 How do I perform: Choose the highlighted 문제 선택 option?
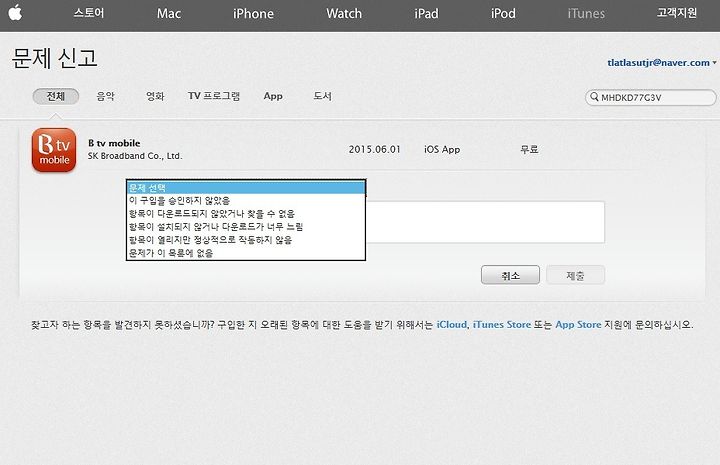246,187
